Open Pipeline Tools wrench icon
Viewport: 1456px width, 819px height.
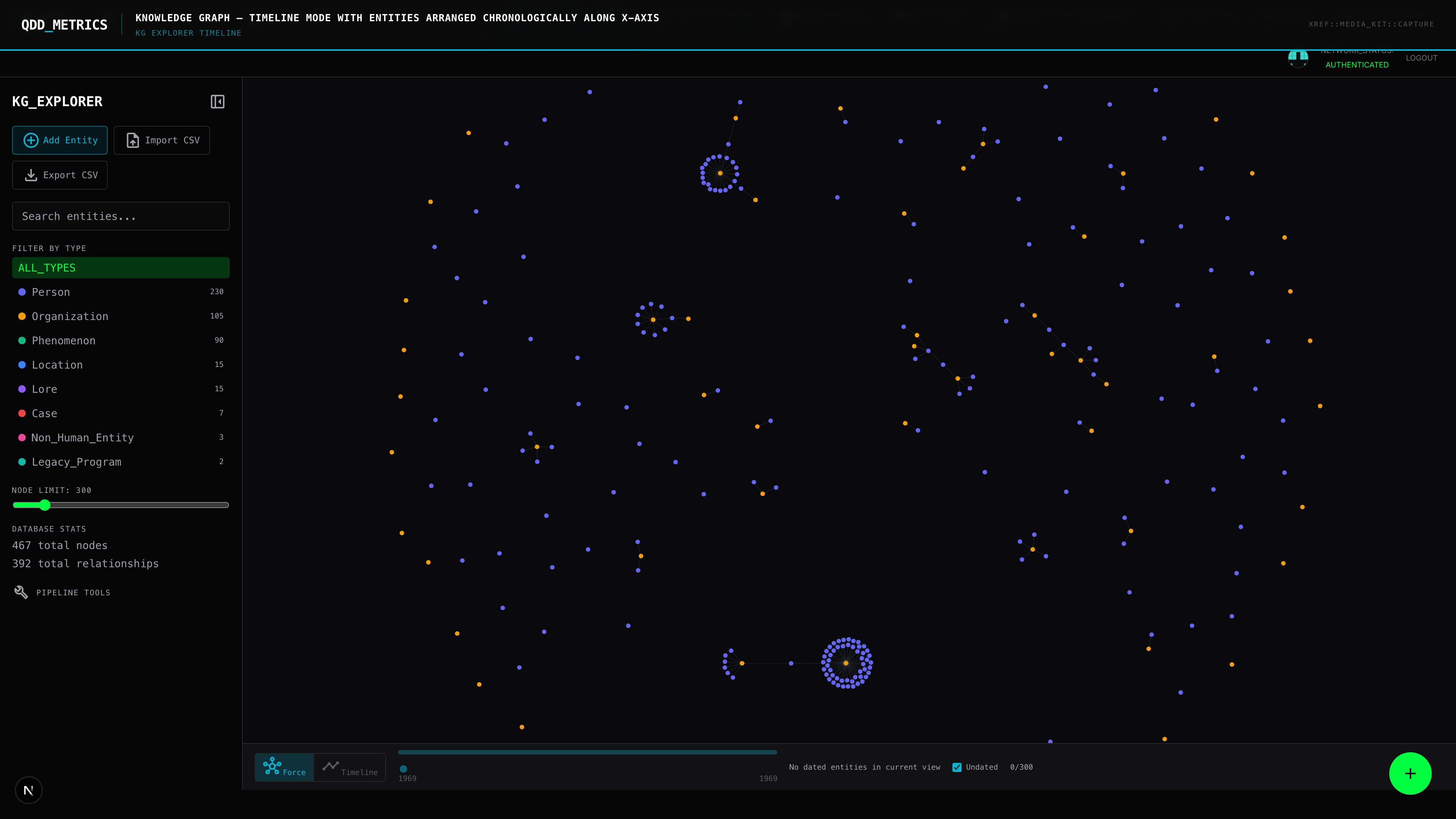(21, 592)
